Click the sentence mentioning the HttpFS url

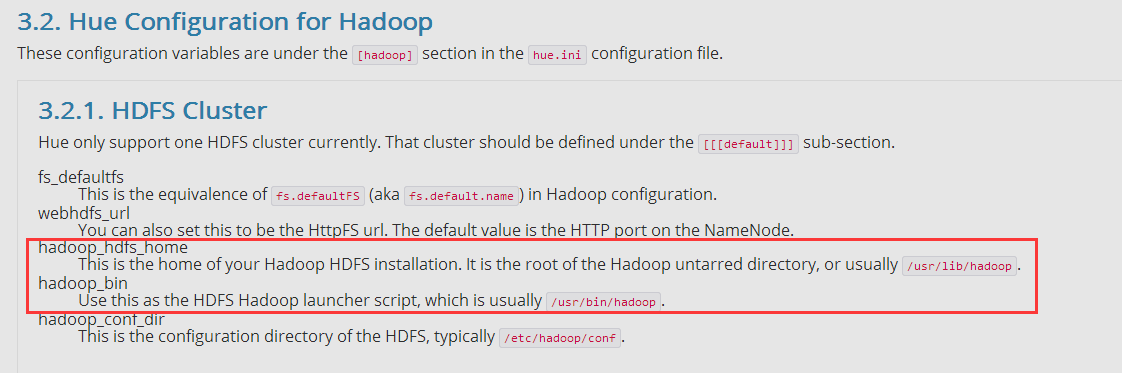(436, 231)
